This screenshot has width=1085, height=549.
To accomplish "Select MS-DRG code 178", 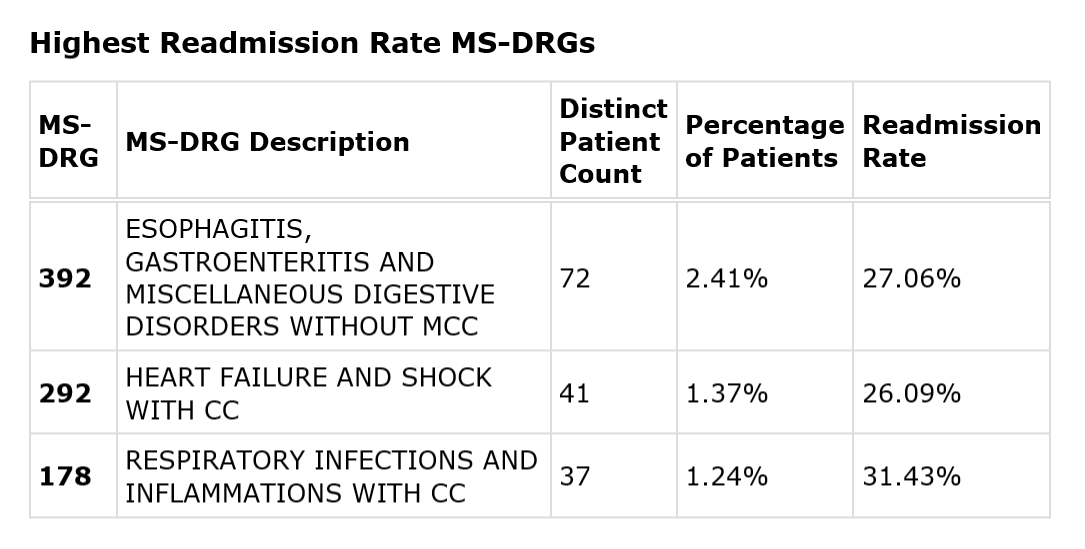I will point(65,476).
